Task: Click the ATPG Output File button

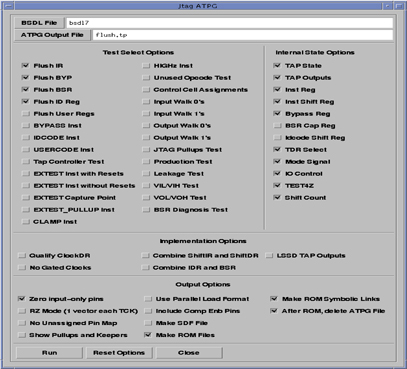Action: point(52,35)
